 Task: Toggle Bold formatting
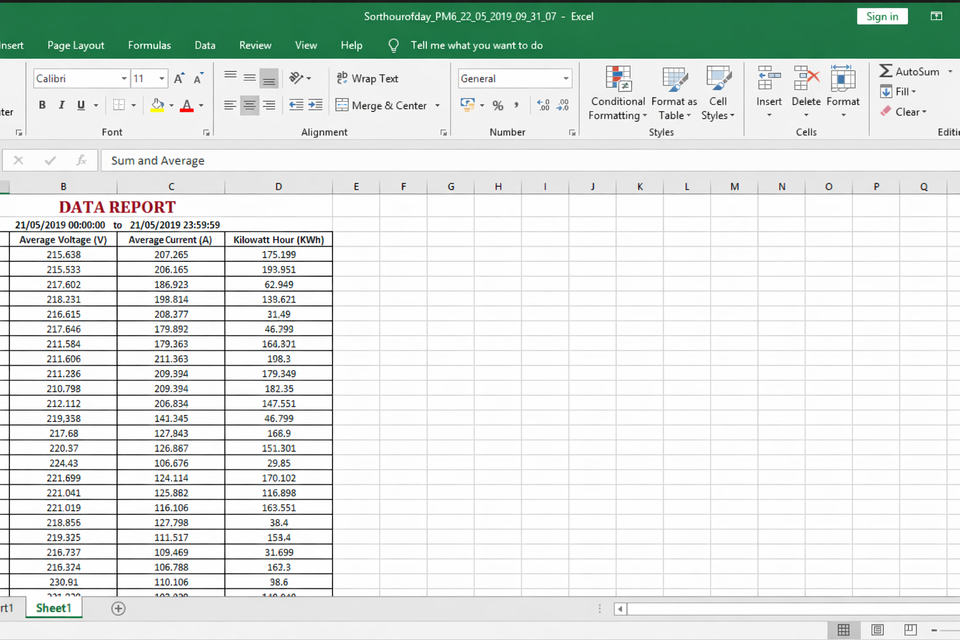42,105
